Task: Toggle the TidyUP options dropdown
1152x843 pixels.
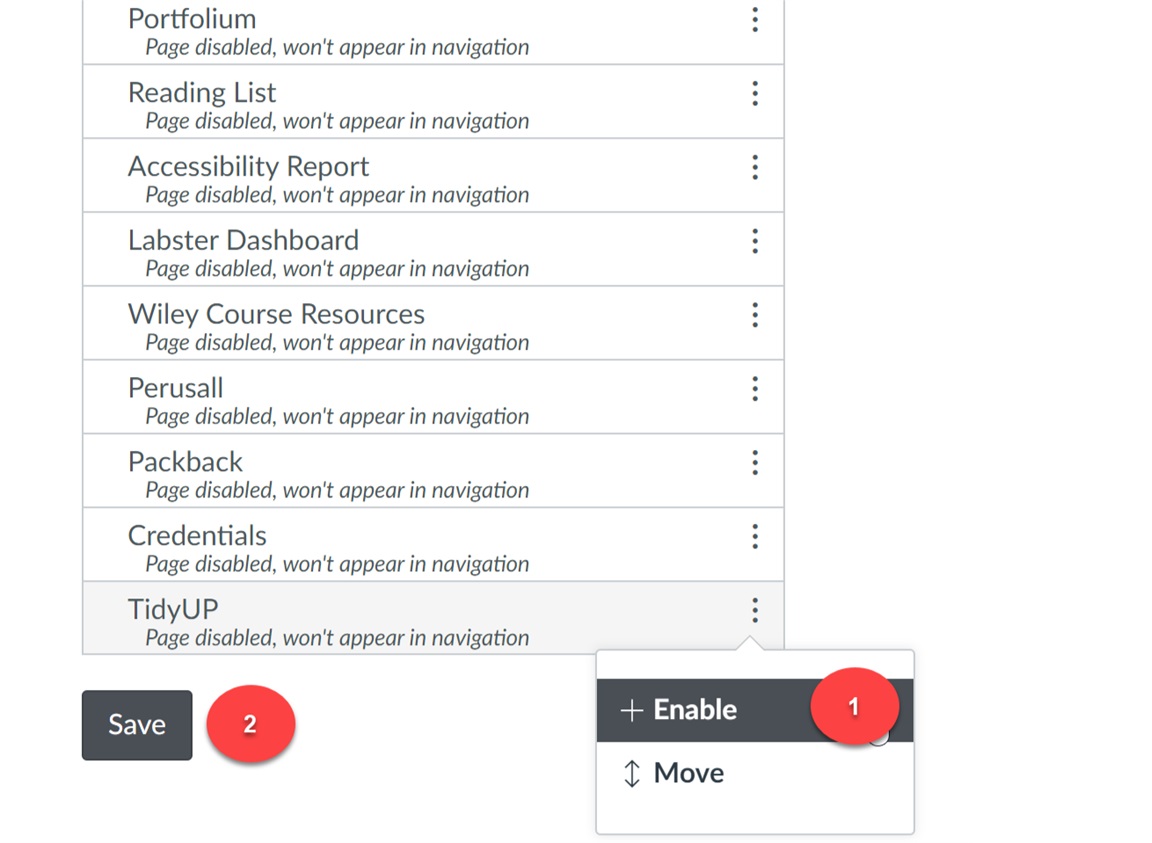Action: tap(755, 611)
